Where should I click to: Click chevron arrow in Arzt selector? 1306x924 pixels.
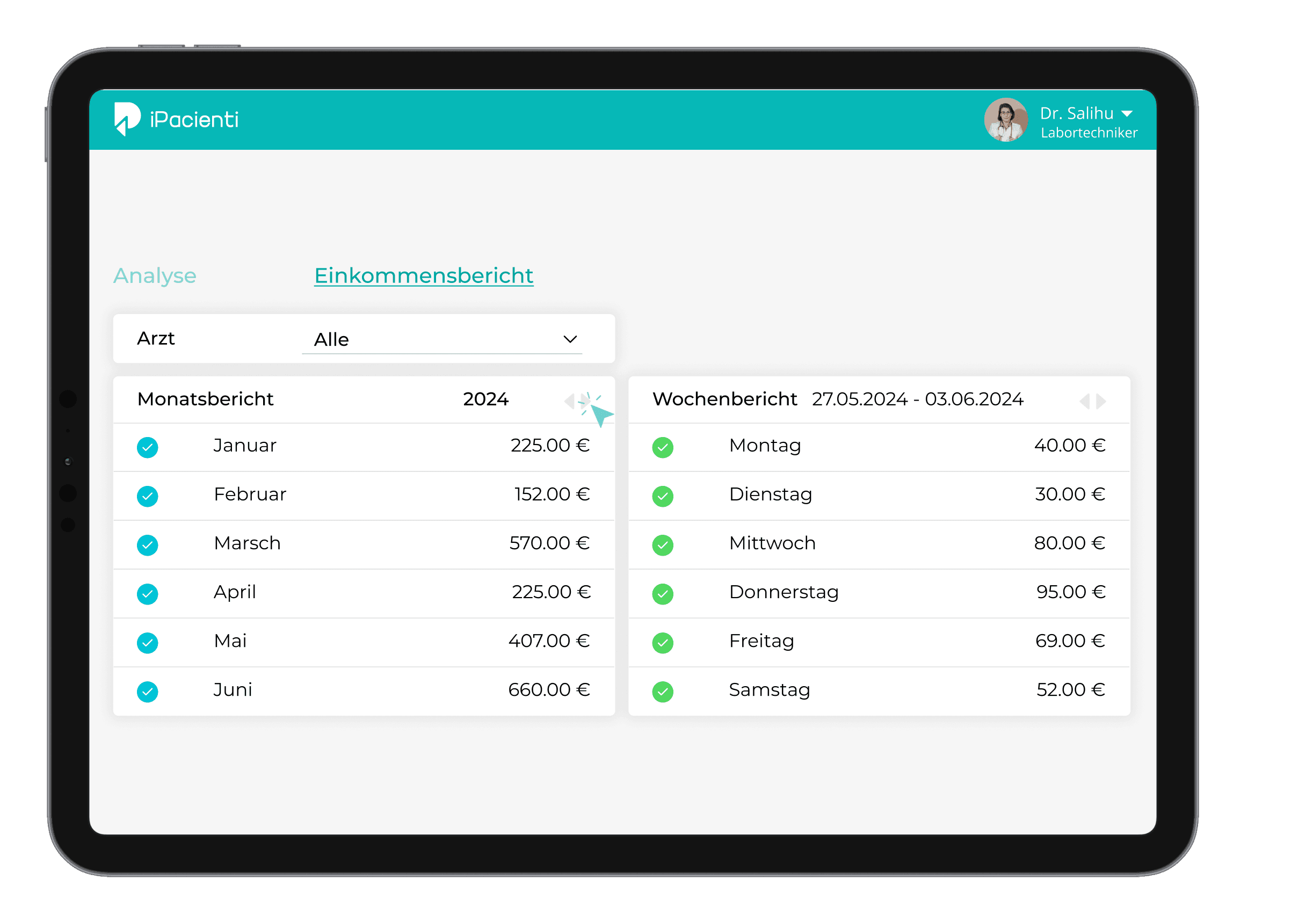click(x=570, y=340)
